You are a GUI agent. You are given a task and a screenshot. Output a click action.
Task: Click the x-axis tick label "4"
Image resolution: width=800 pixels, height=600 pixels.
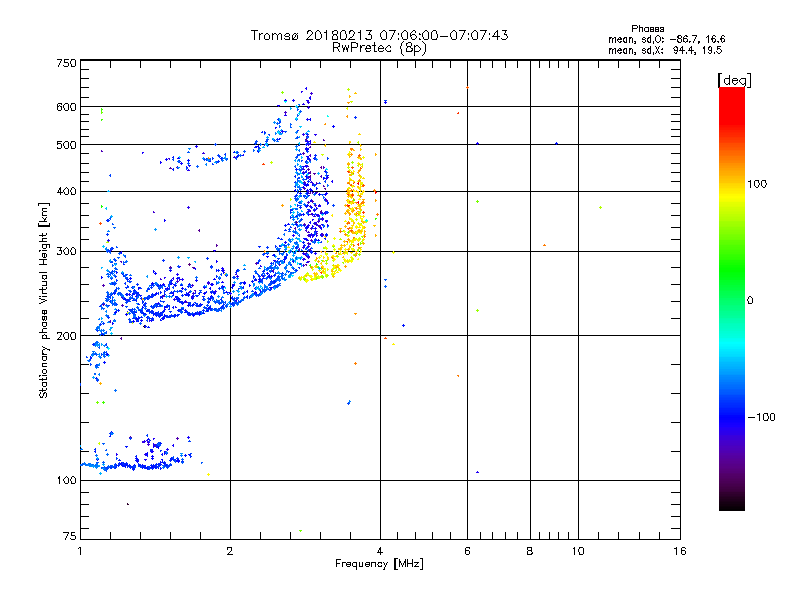(380, 552)
